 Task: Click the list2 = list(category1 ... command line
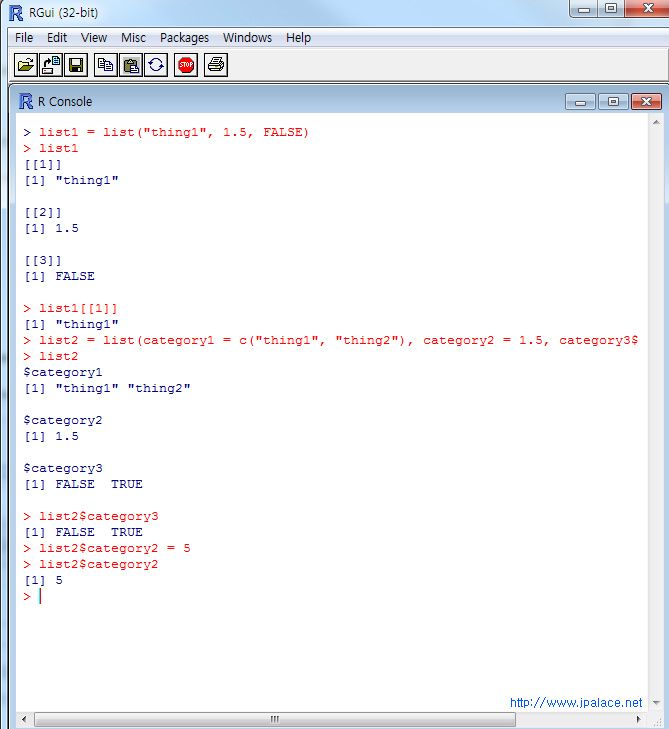(338, 340)
